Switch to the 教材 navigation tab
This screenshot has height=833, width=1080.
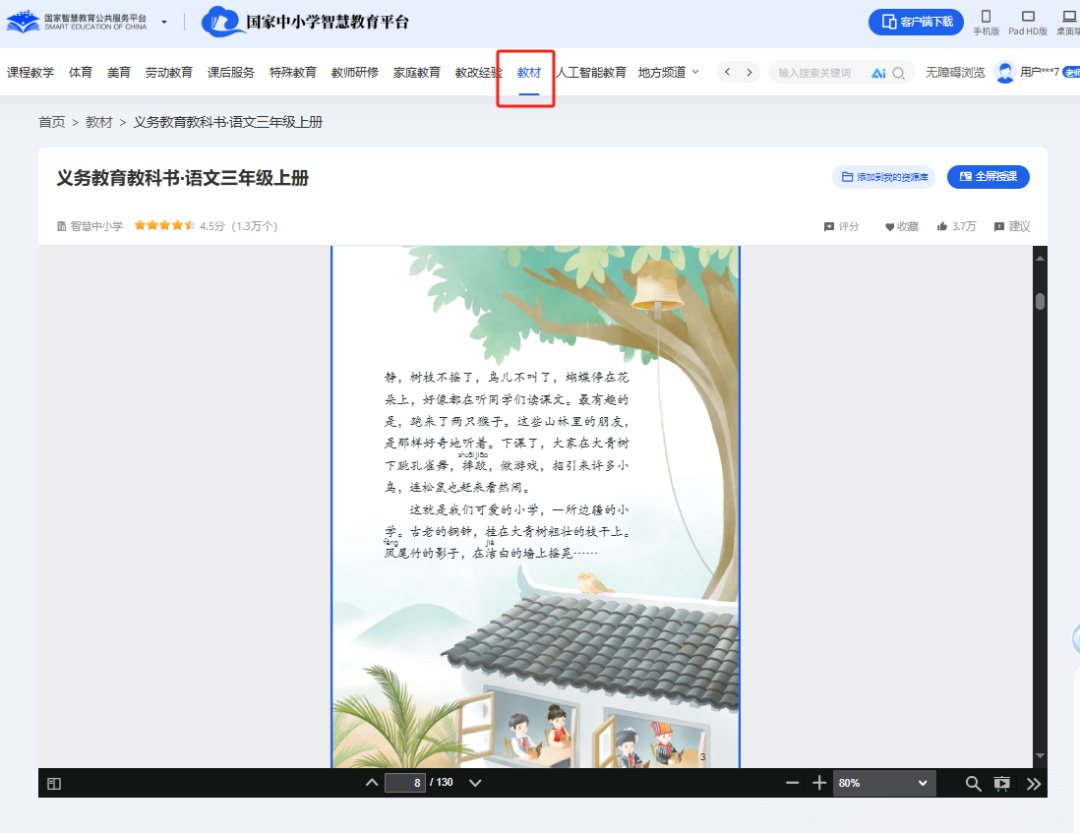525,72
